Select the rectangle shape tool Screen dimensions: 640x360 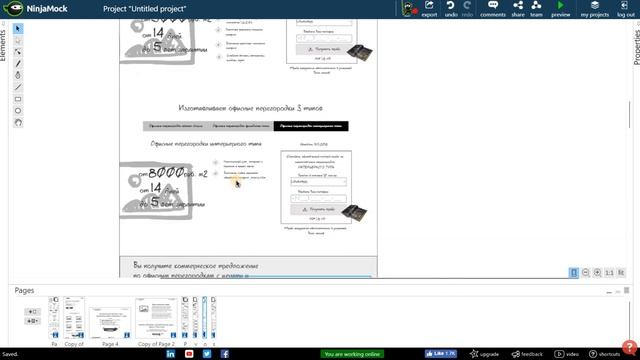pos(18,99)
